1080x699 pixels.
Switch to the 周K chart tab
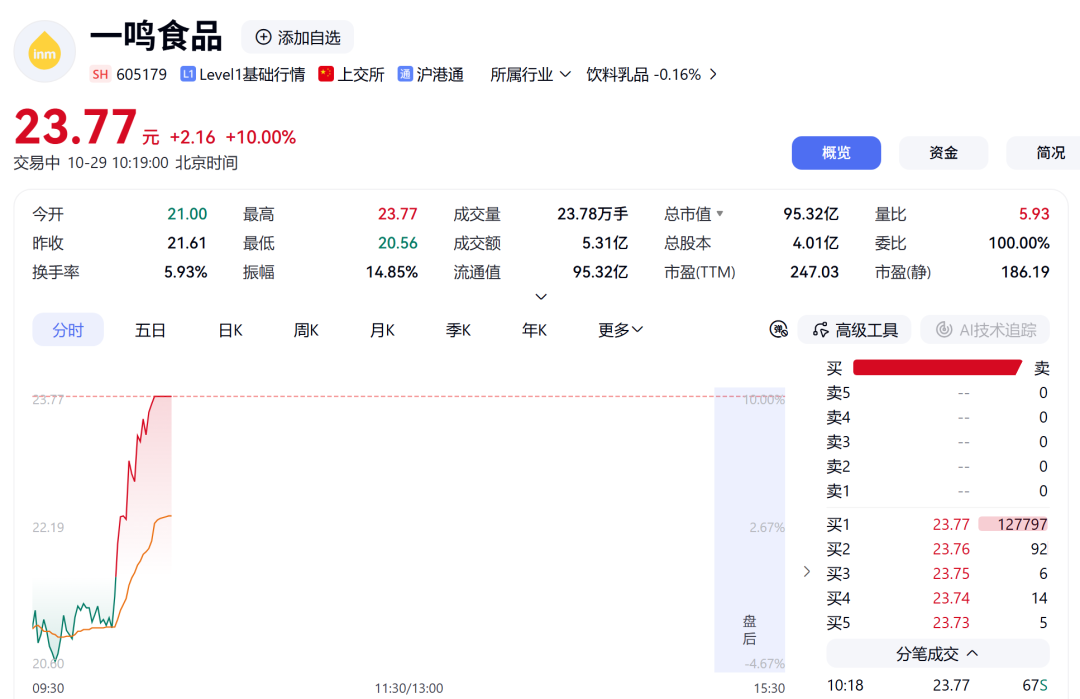[306, 331]
